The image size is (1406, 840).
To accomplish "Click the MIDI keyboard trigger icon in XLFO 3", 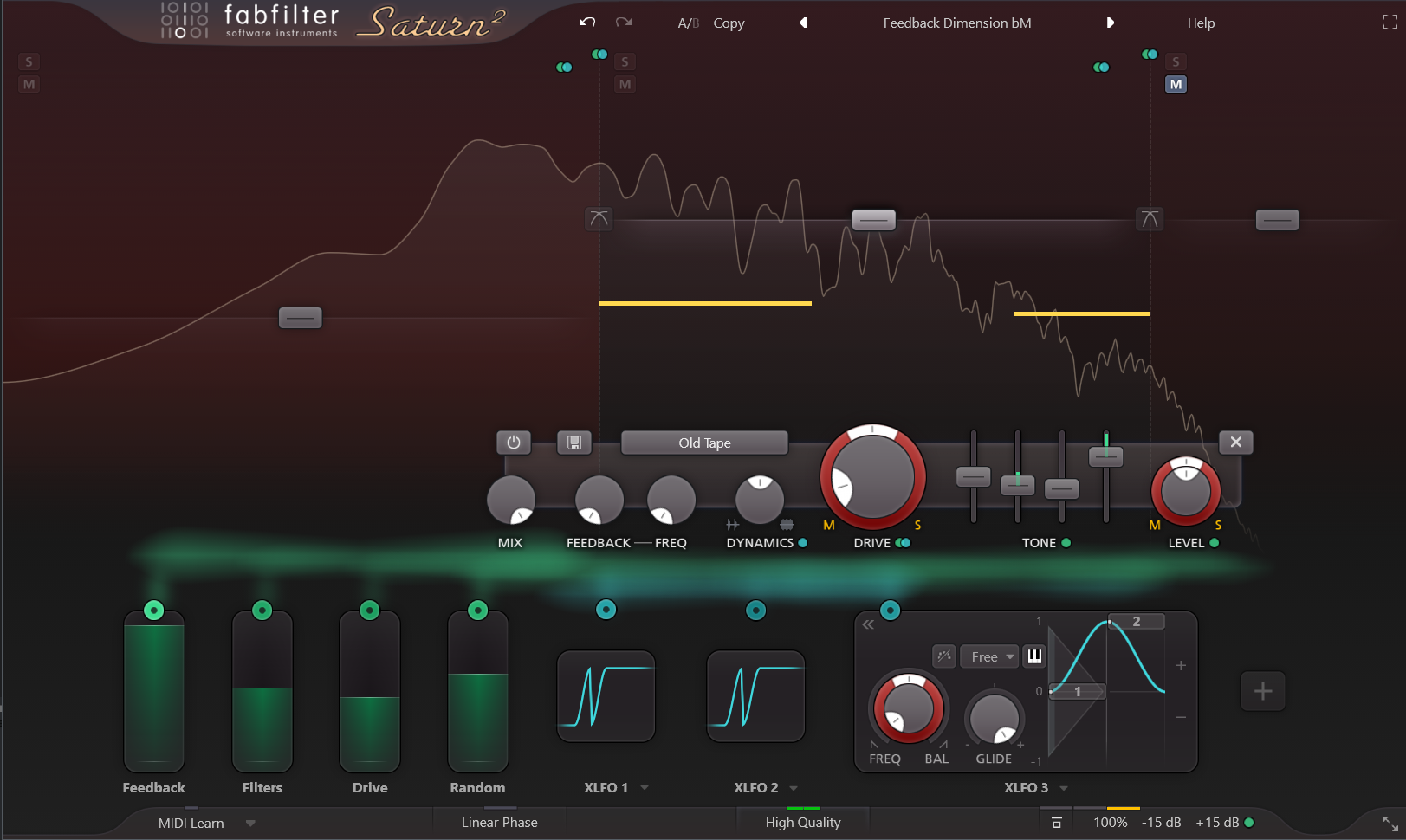I will click(1033, 656).
